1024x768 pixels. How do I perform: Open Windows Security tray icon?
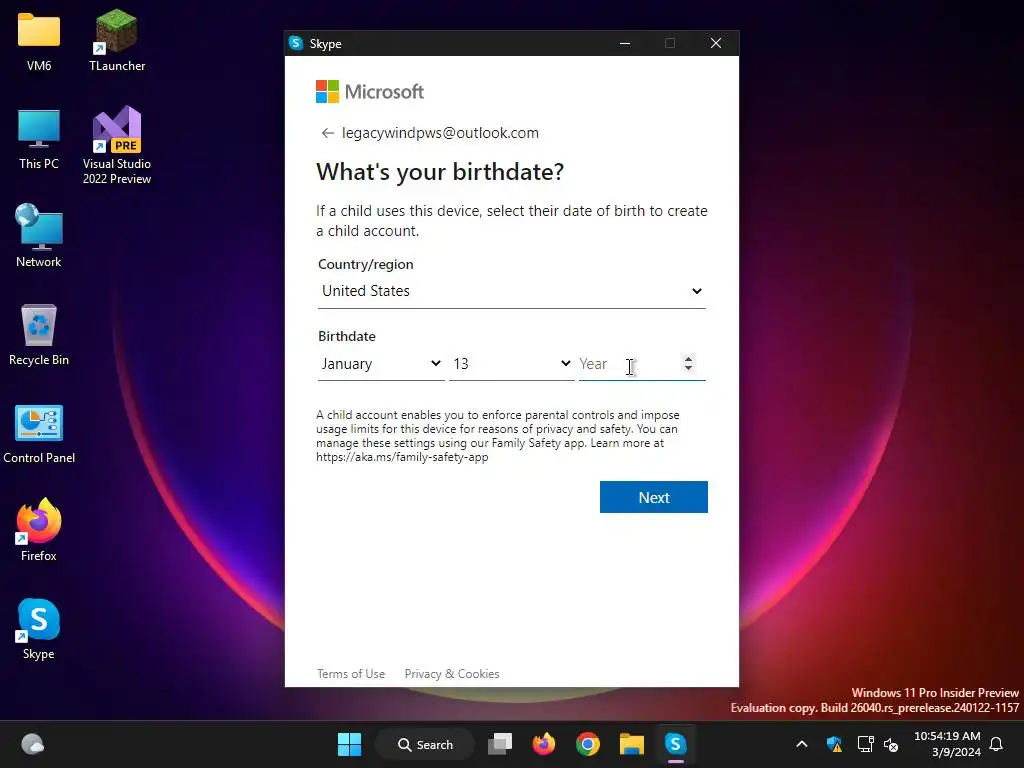coord(834,744)
